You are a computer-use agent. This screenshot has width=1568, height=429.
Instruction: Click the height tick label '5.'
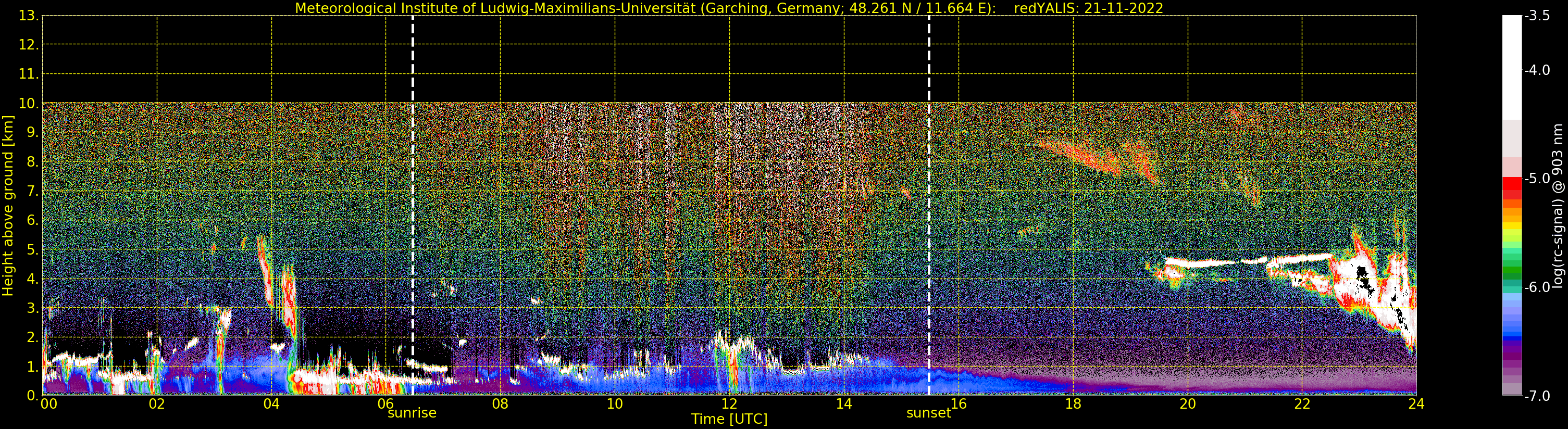[x=33, y=249]
